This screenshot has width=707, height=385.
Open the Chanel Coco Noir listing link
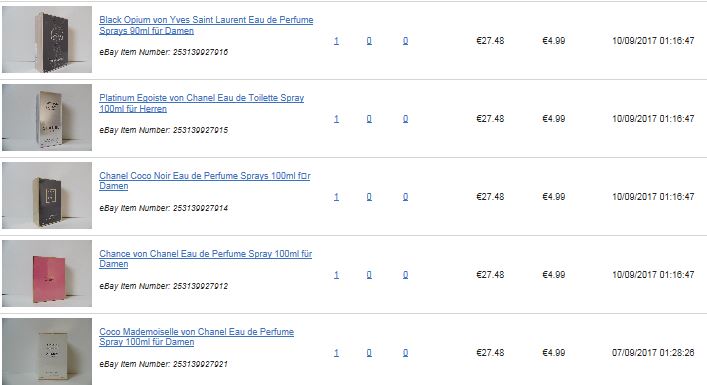[205, 181]
